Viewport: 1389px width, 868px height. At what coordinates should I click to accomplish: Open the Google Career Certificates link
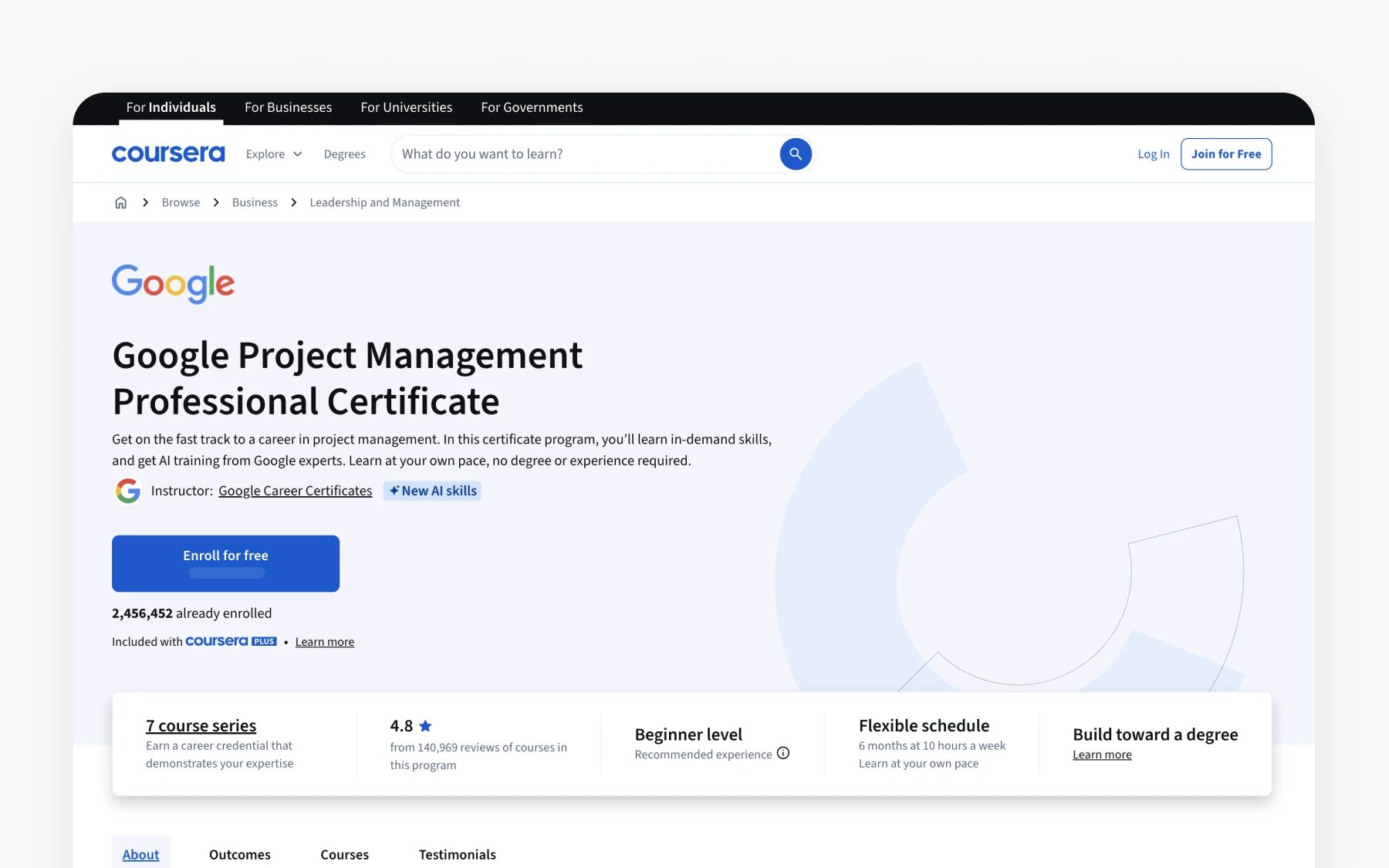296,491
